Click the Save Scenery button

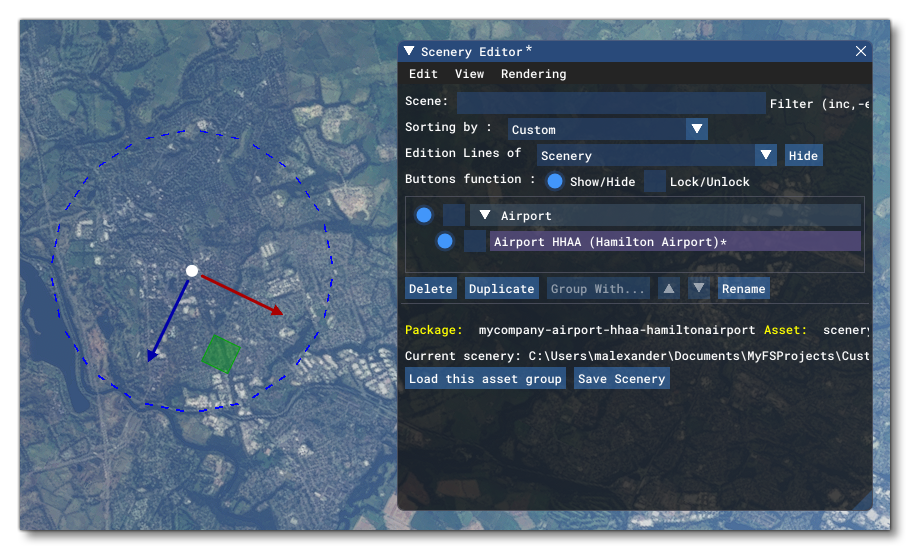[621, 379]
